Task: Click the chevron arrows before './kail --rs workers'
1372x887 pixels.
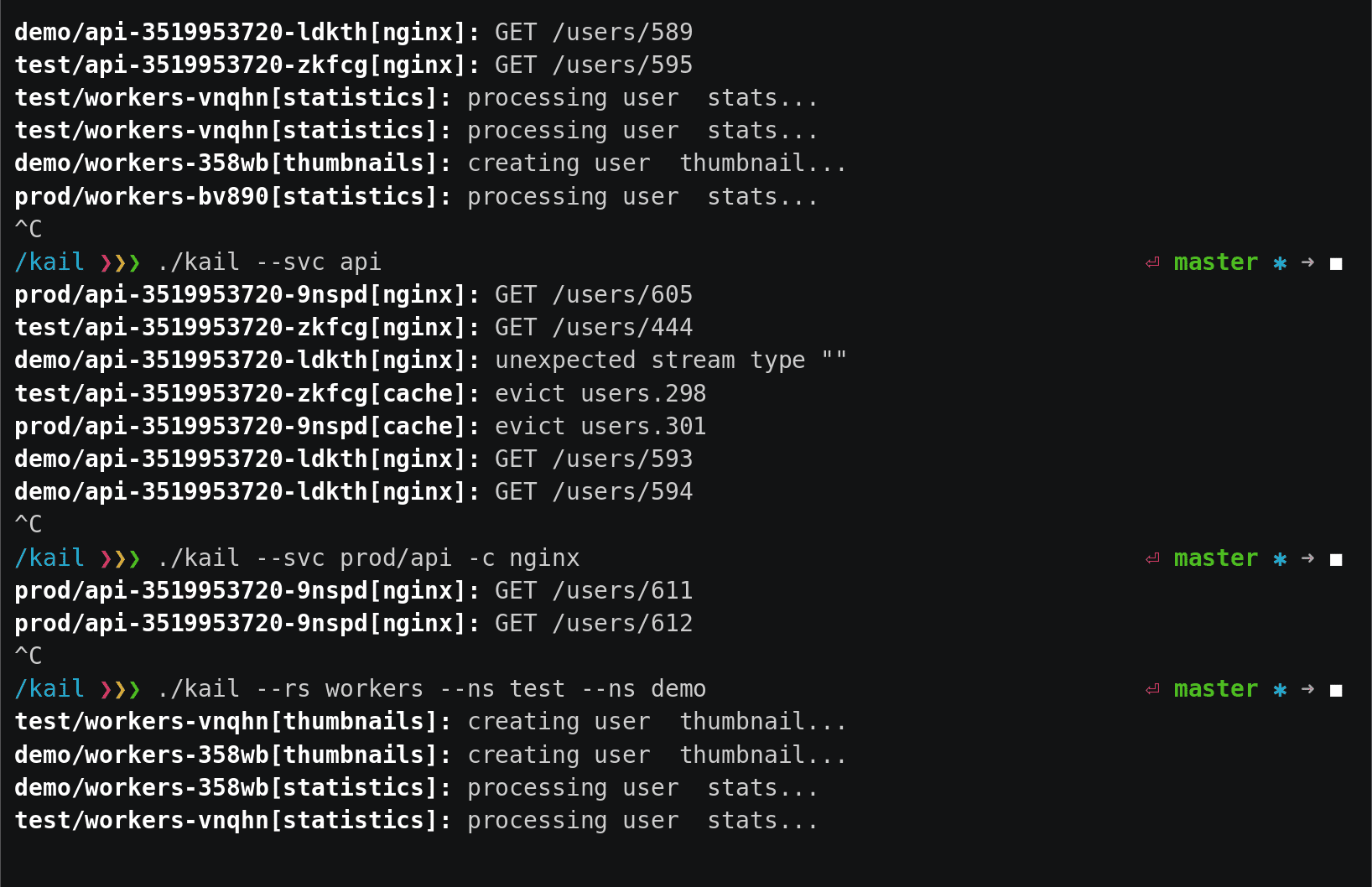Action: click(120, 690)
